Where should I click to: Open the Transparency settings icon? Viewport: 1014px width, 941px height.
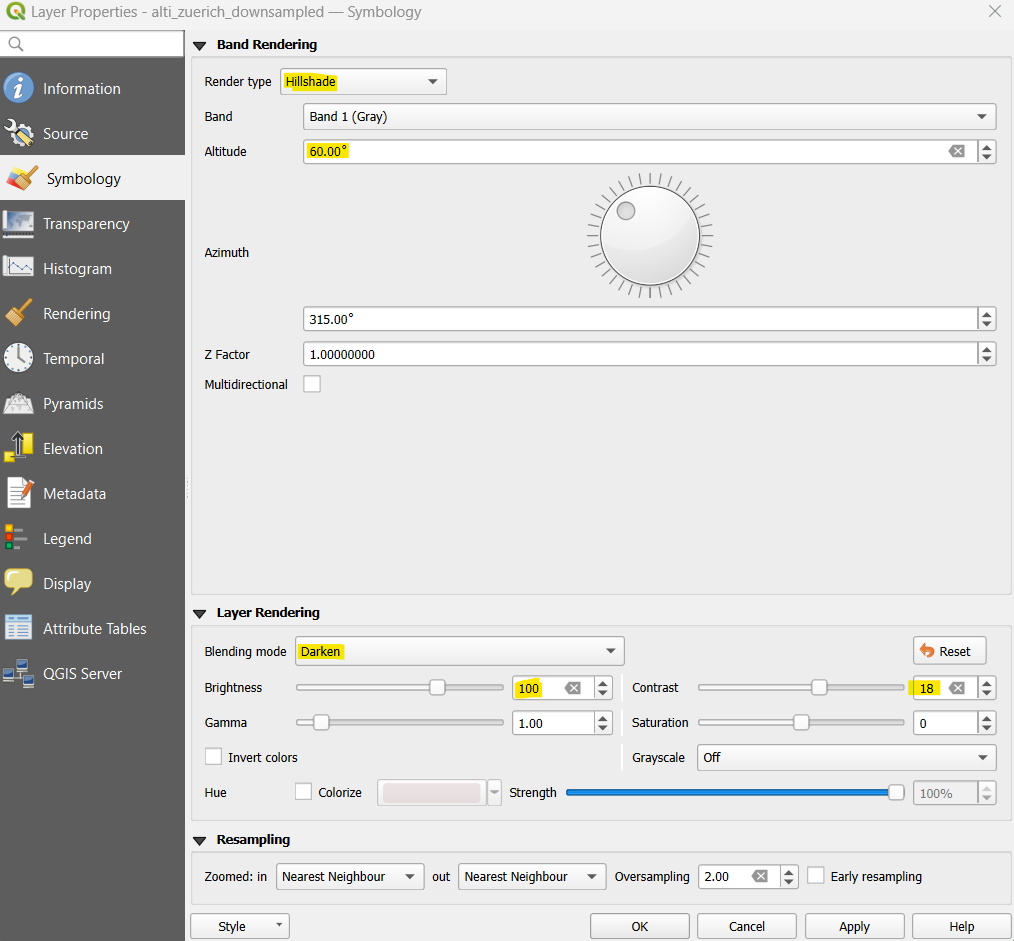pos(19,223)
